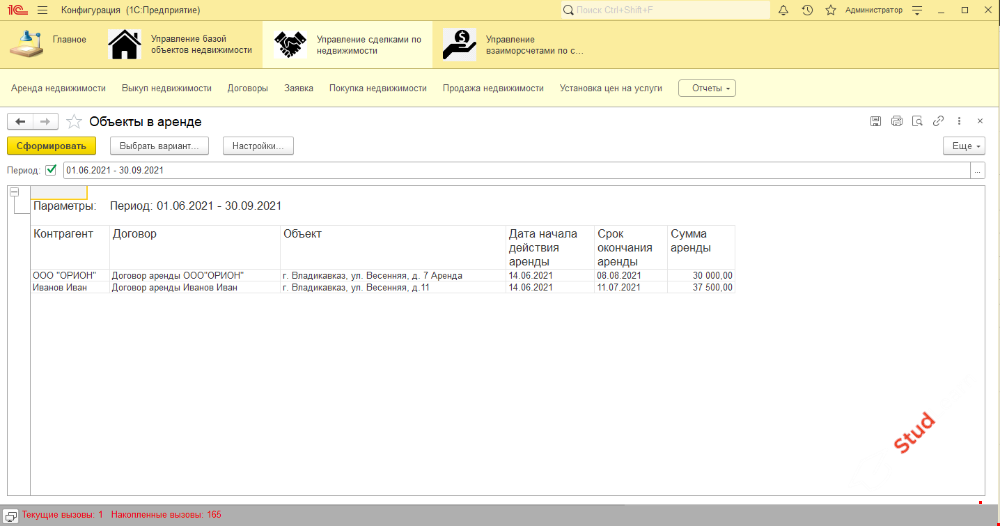This screenshot has width=1000, height=526.
Task: Click the favorites star in the title bar
Action: 829,10
